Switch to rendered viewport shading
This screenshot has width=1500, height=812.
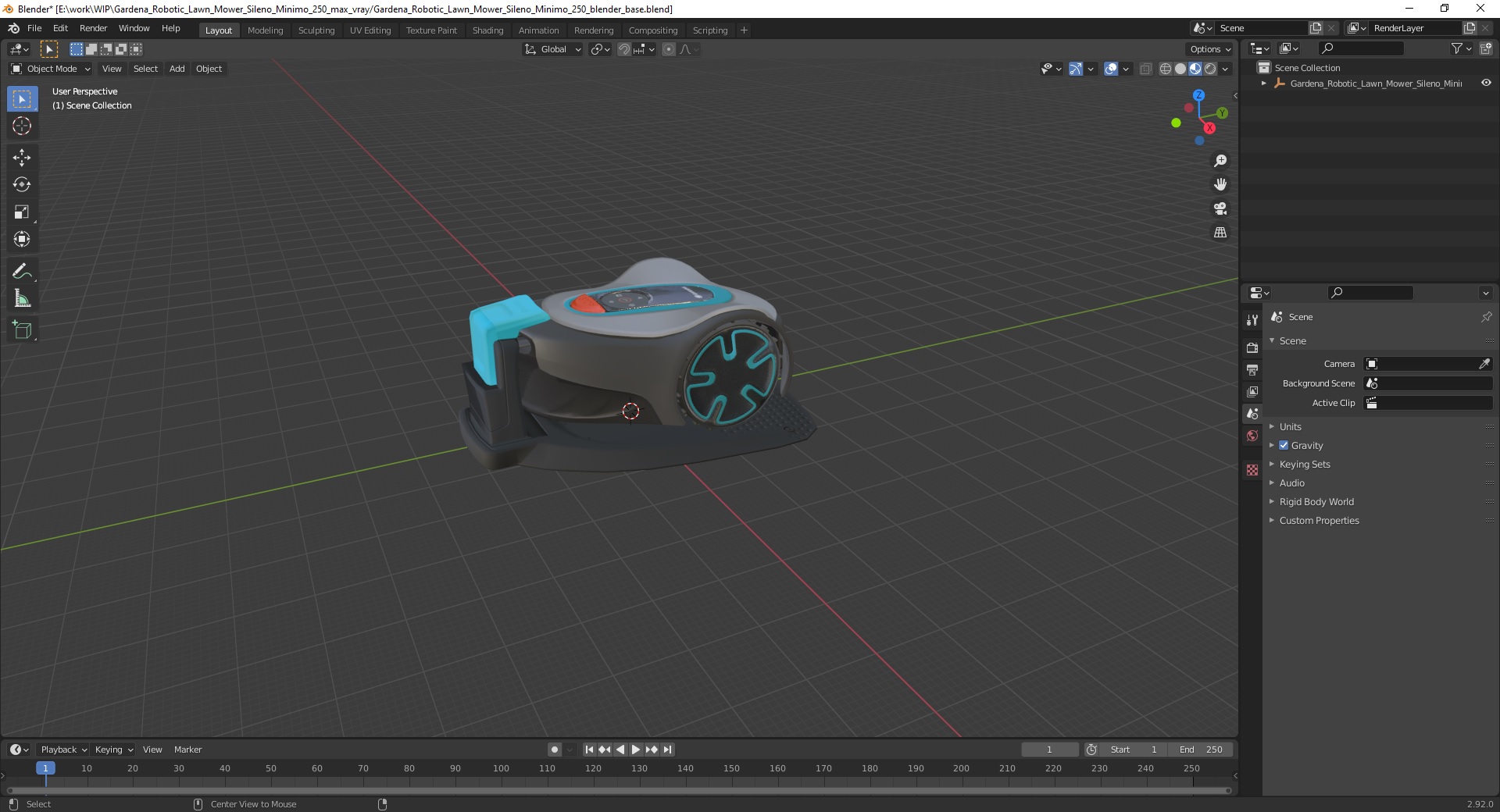click(x=1210, y=69)
